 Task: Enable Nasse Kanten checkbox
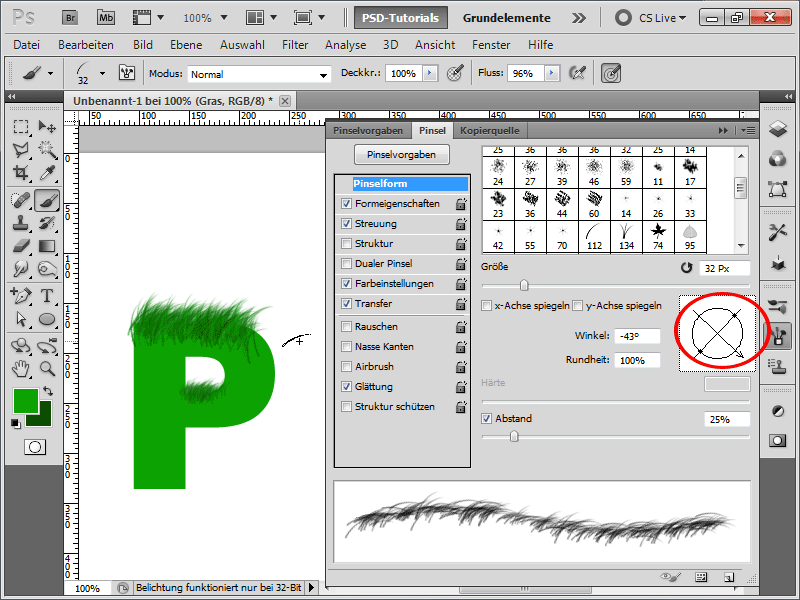point(346,346)
